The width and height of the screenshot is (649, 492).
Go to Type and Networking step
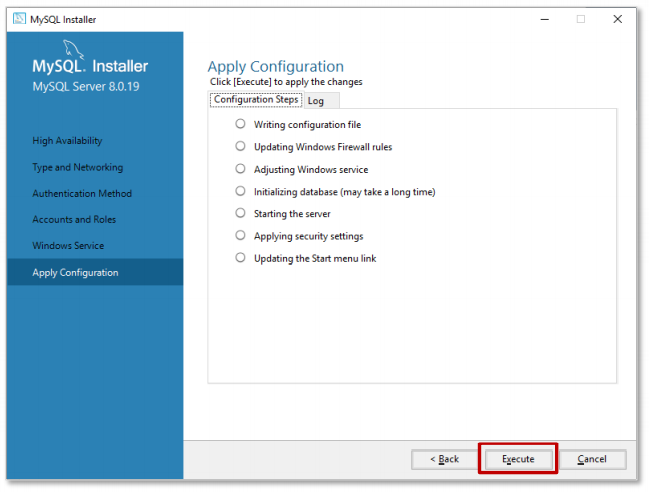click(x=78, y=167)
